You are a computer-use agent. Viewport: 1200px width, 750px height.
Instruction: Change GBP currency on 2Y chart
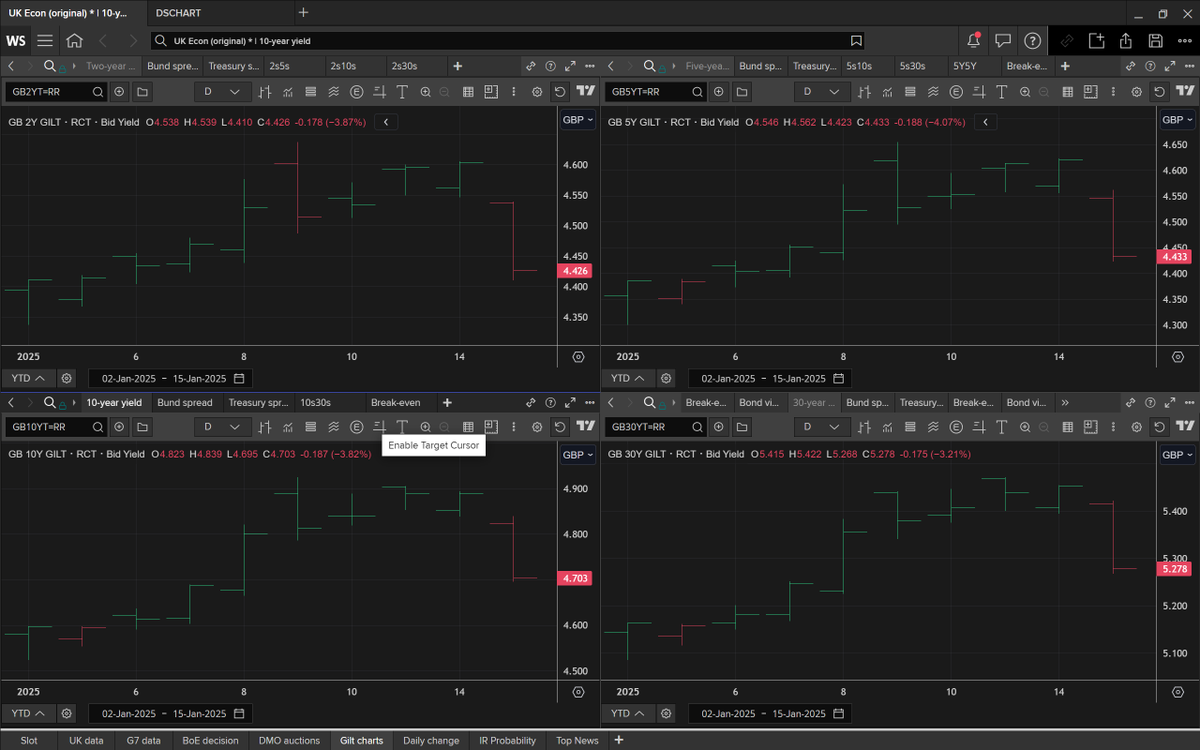tap(577, 120)
